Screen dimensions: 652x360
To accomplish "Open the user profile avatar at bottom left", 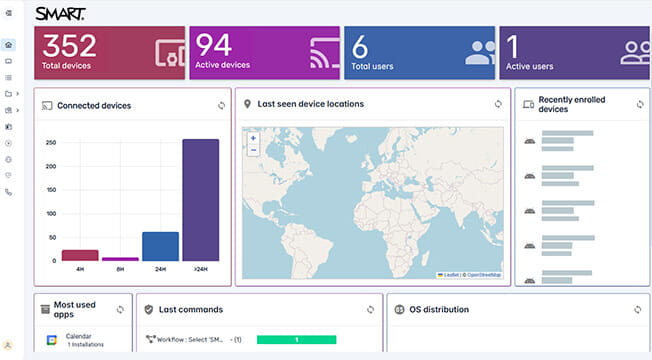I will point(8,345).
